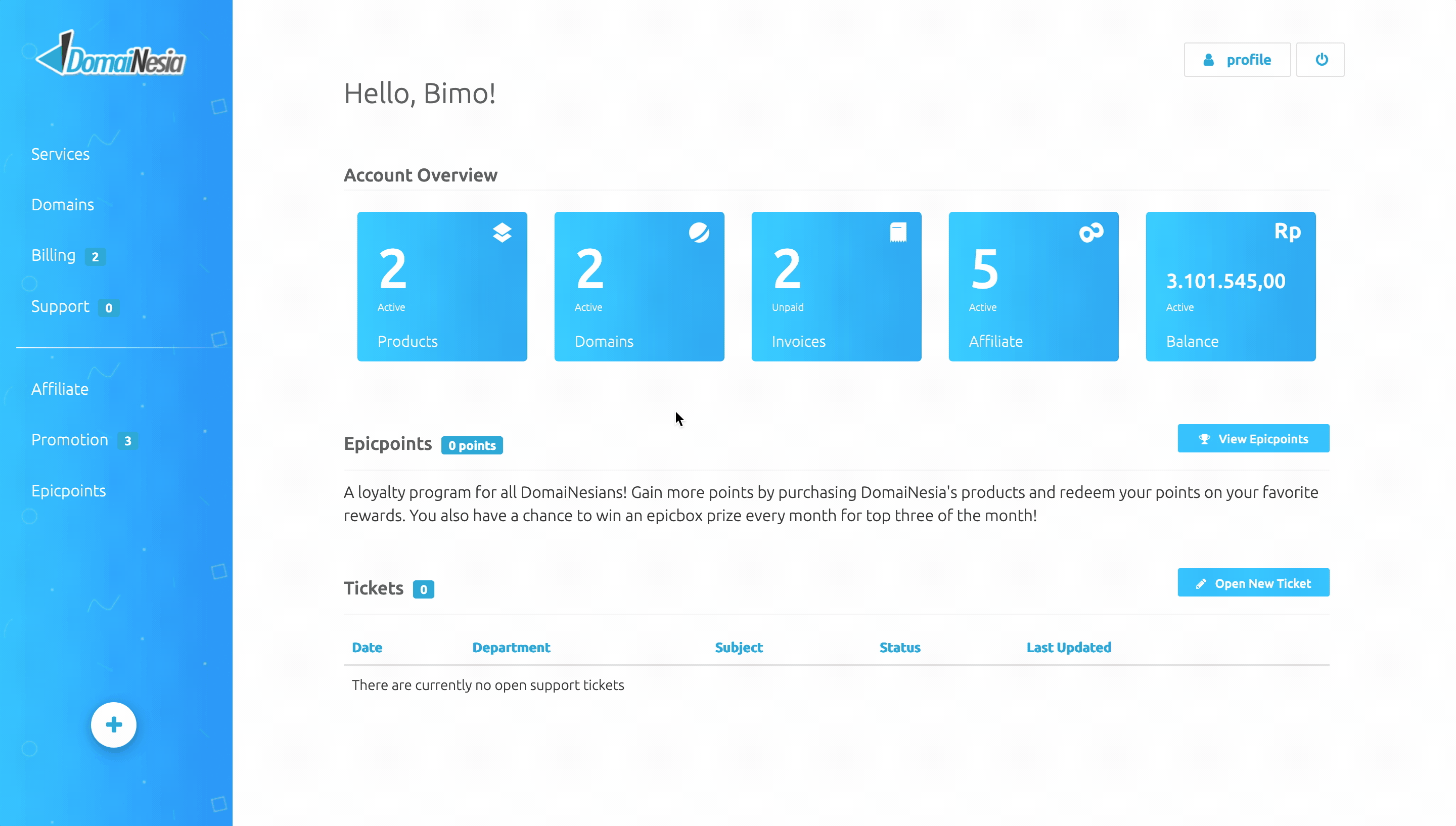
Task: Open the Unpaid Invoices overview card
Action: (836, 287)
